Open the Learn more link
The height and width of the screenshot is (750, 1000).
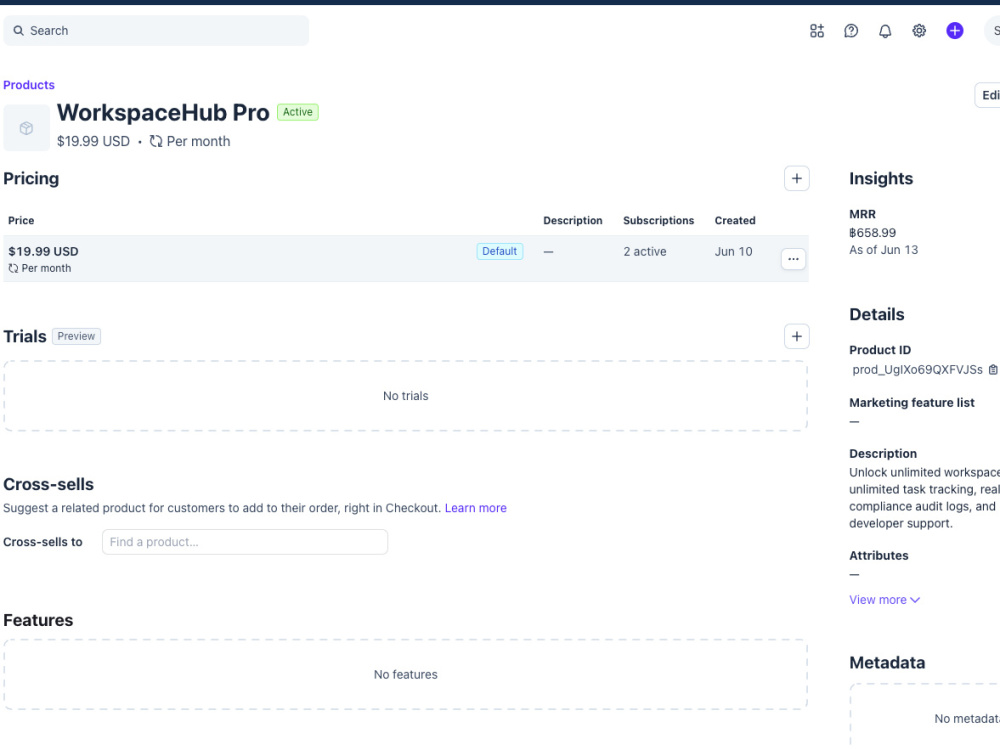pos(475,508)
